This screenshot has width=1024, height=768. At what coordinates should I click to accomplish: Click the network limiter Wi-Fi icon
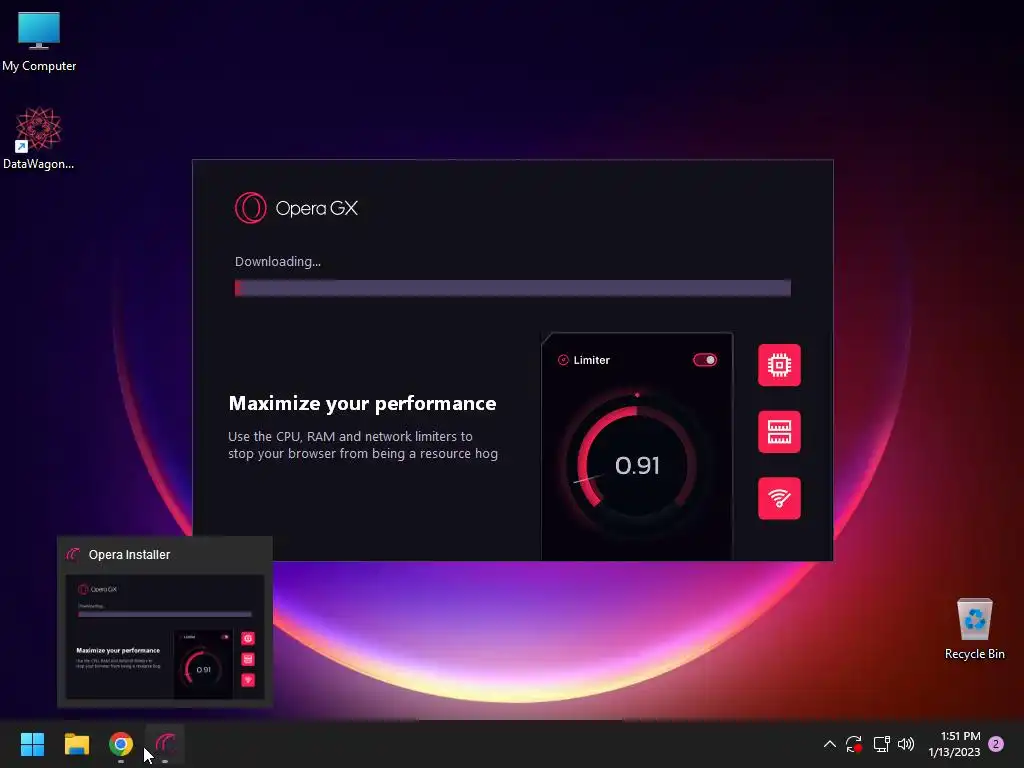pyautogui.click(x=779, y=498)
